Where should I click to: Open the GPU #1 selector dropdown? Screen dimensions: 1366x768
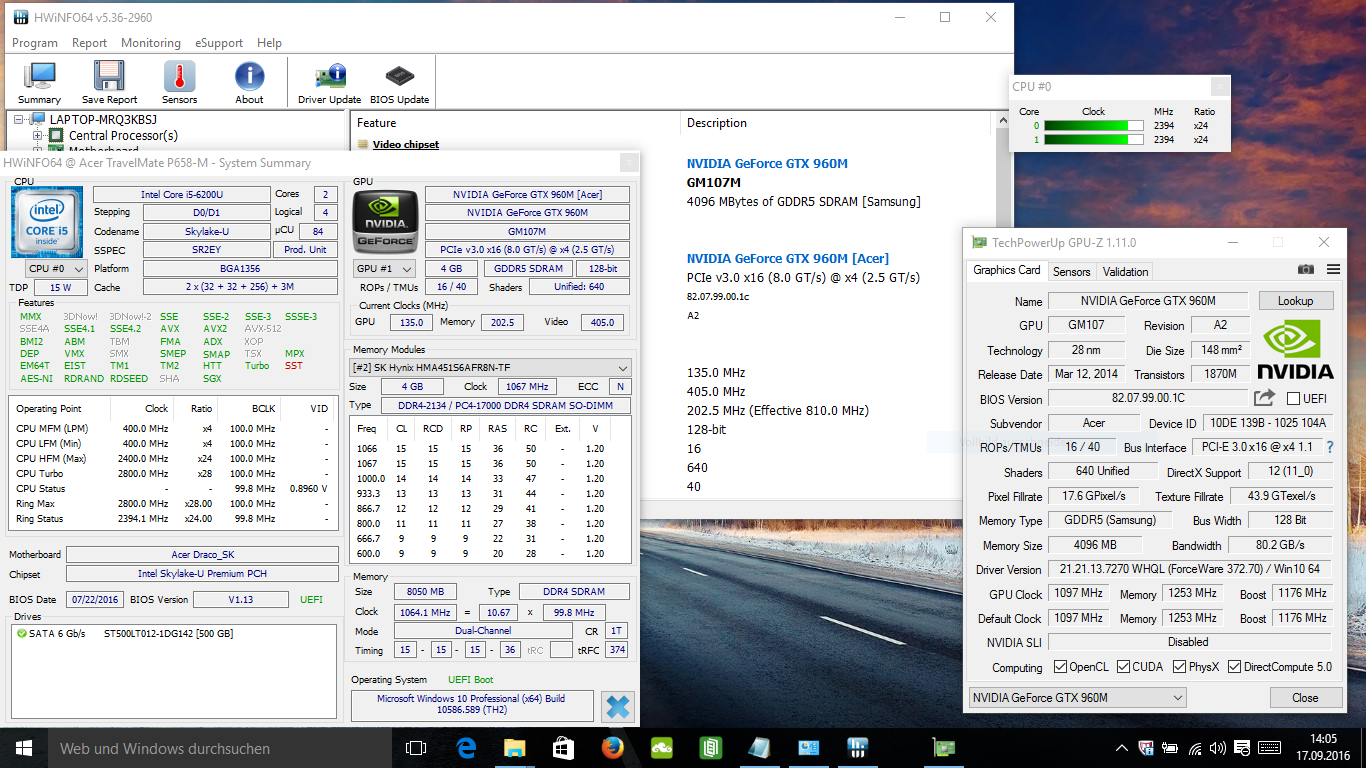point(384,268)
